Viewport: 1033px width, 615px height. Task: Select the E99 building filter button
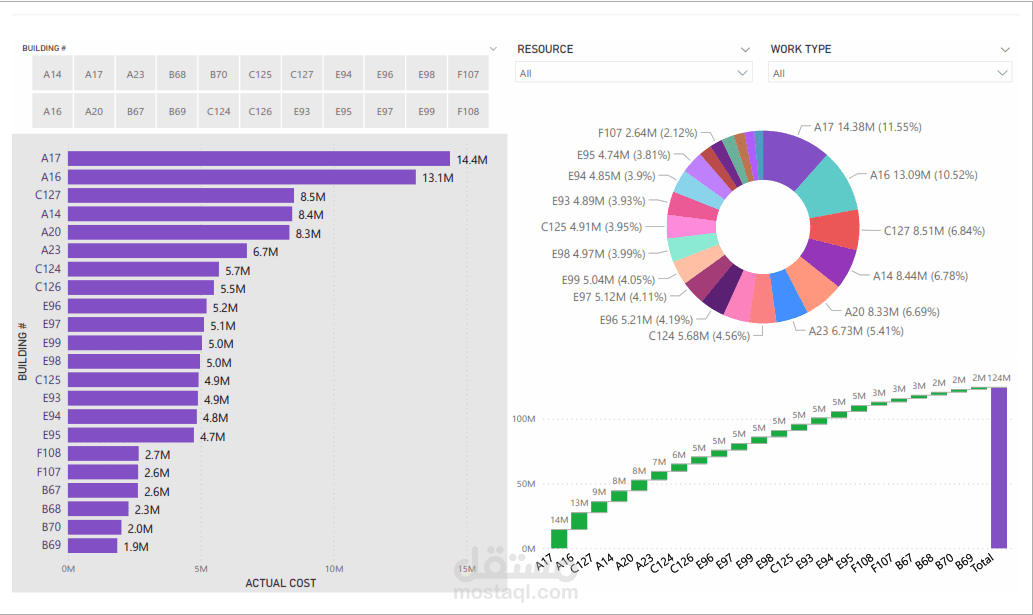[x=426, y=111]
